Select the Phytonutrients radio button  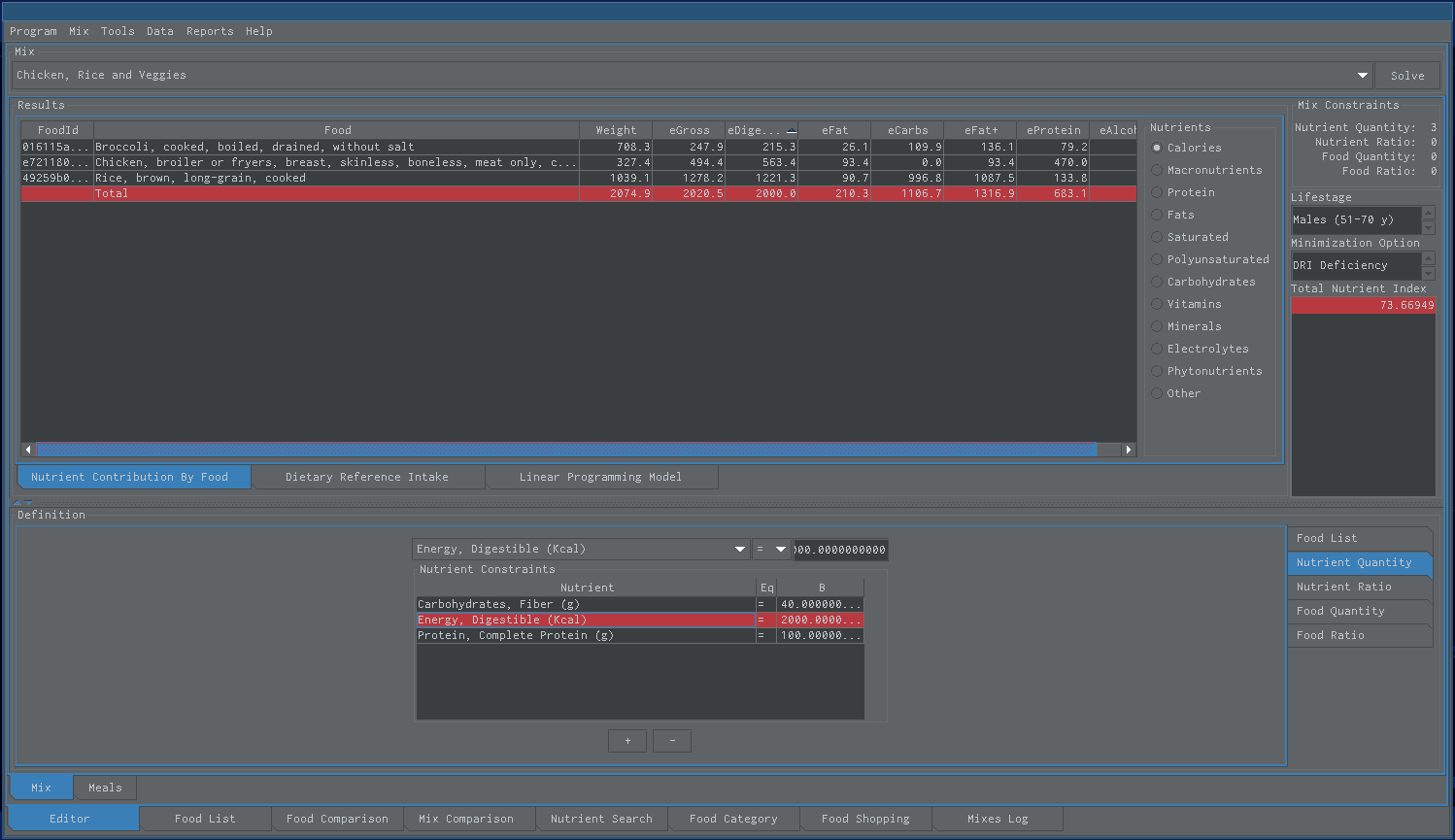pos(1157,371)
